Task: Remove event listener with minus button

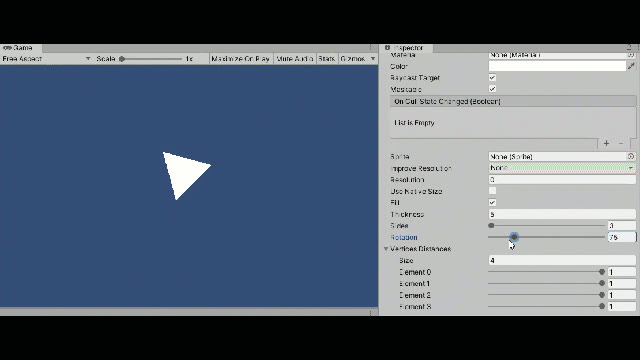Action: click(621, 143)
